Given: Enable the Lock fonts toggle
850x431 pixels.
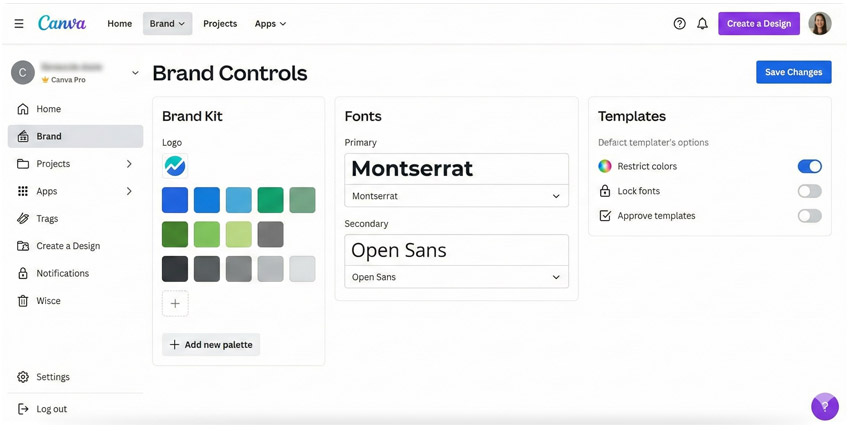Looking at the screenshot, I should 809,191.
